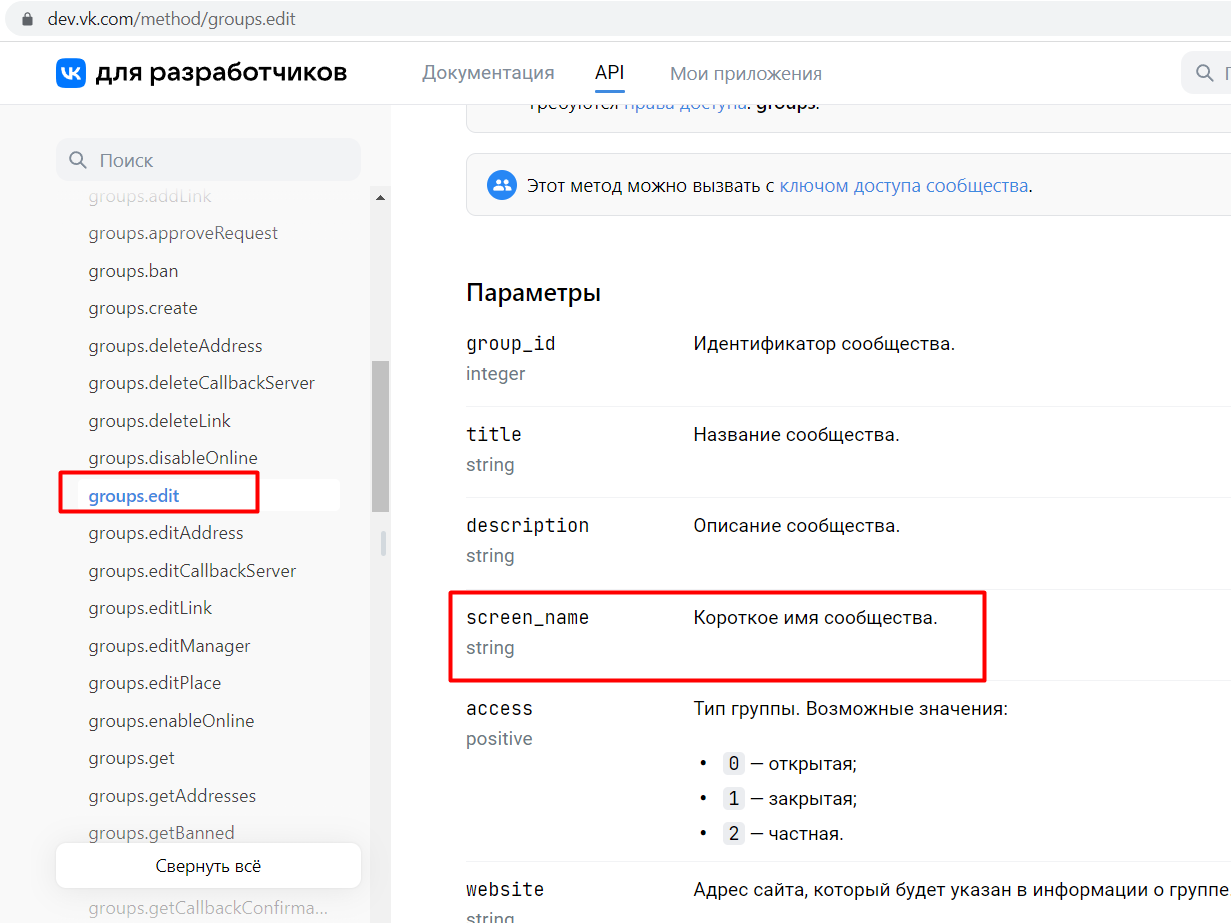Viewport: 1231px width, 923px height.
Task: Click the sidebar scrollbar thumb
Action: (380, 436)
